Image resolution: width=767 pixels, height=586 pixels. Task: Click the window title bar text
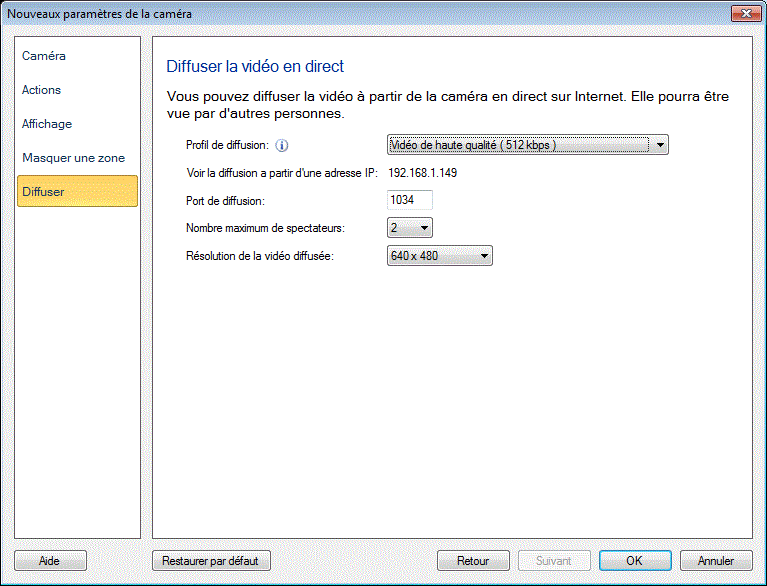(100, 14)
